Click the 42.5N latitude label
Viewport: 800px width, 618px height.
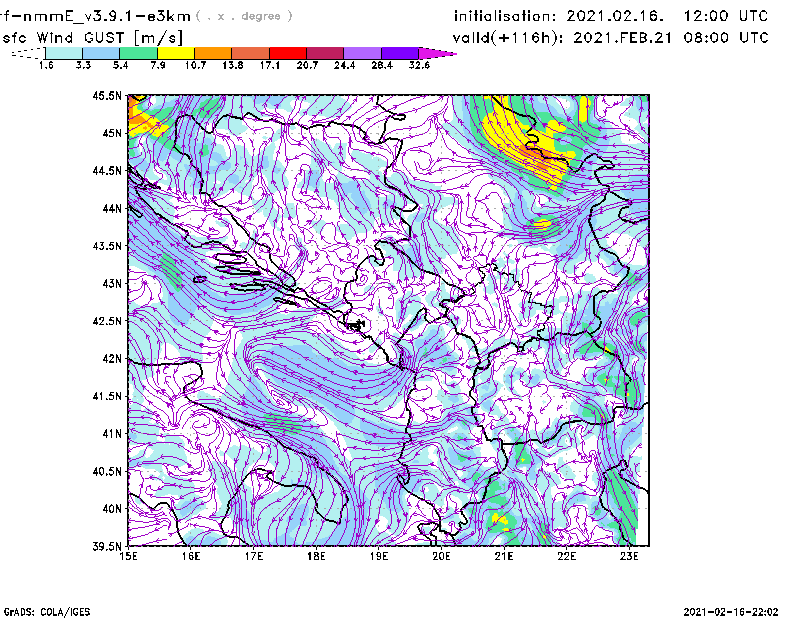coord(107,321)
